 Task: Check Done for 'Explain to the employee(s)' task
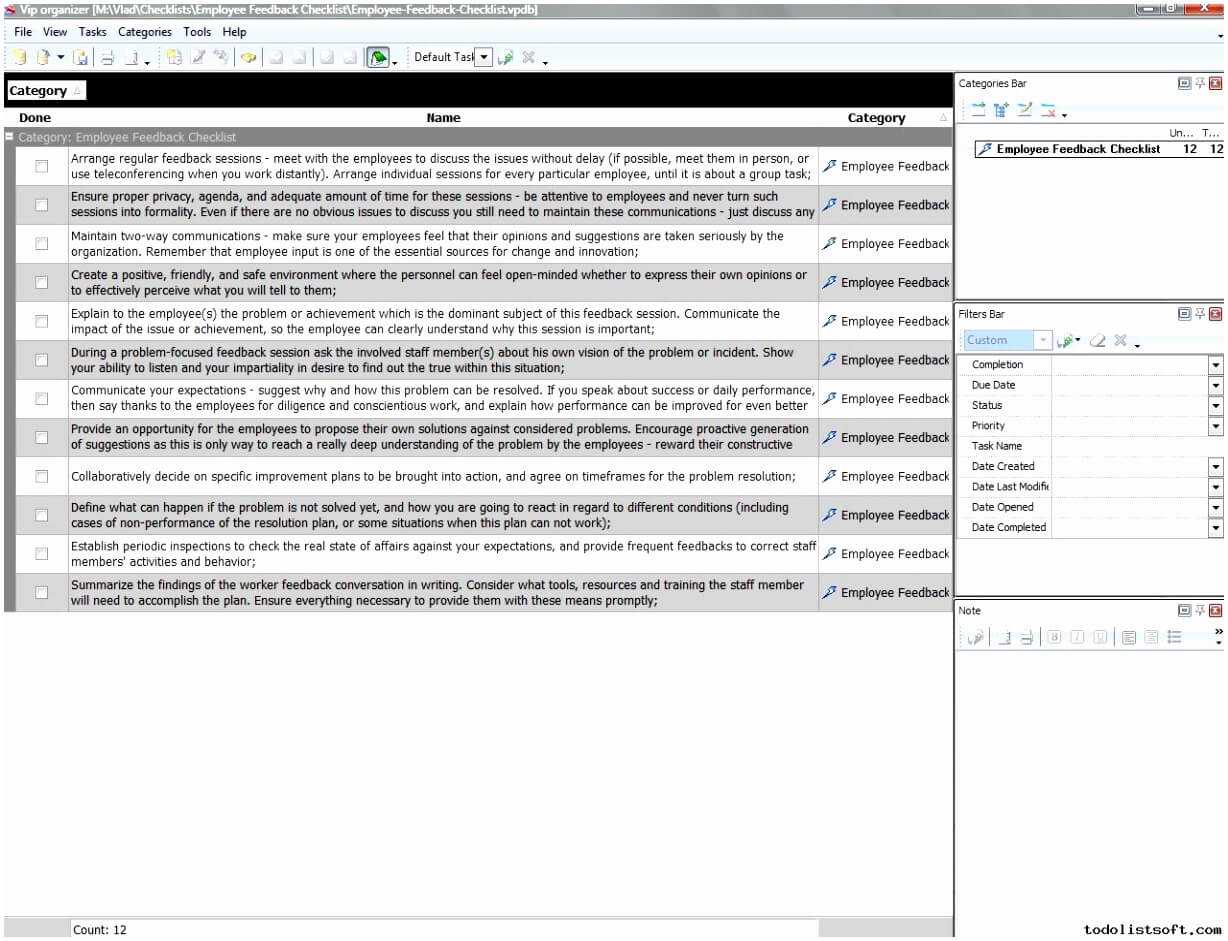(x=41, y=321)
